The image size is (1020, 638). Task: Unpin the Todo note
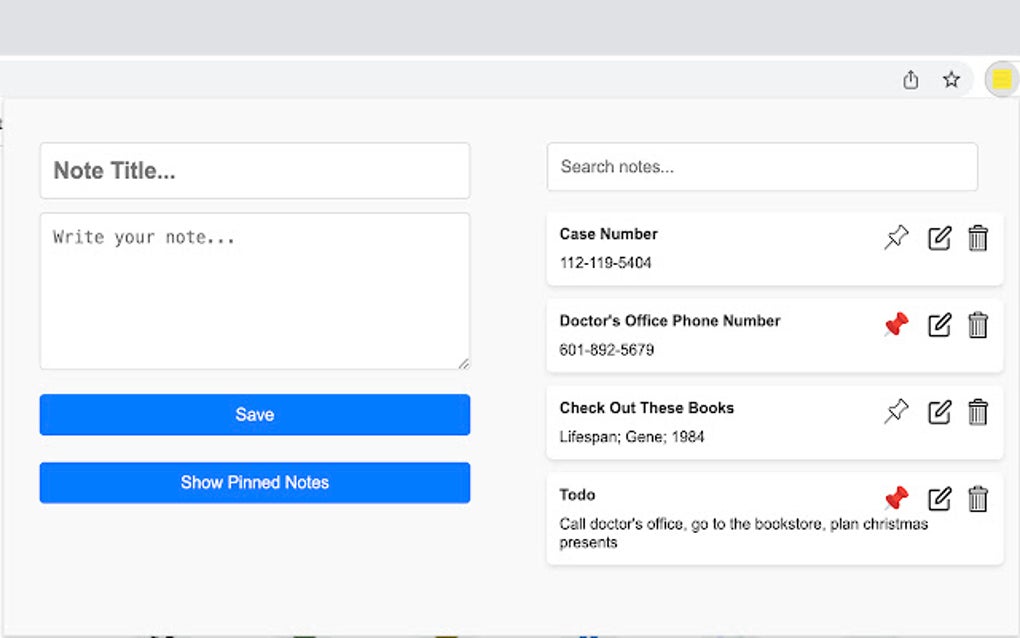(x=896, y=498)
